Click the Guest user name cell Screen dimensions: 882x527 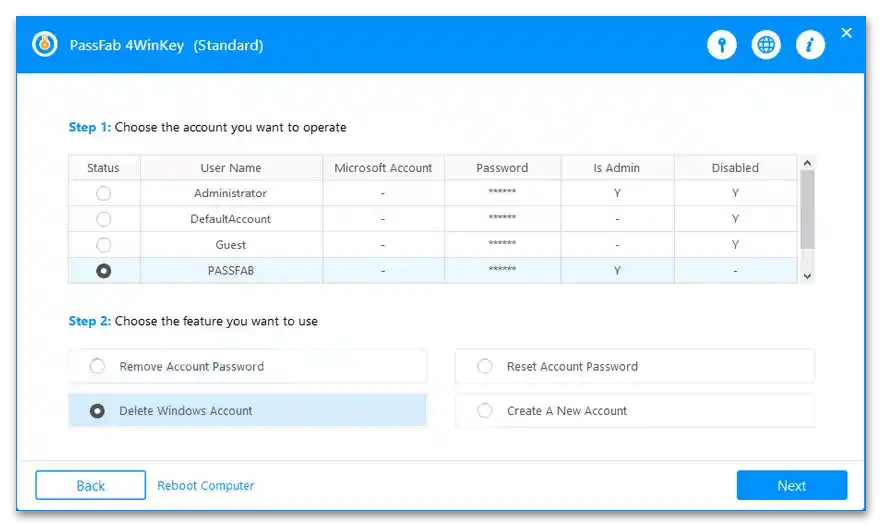[x=231, y=245]
